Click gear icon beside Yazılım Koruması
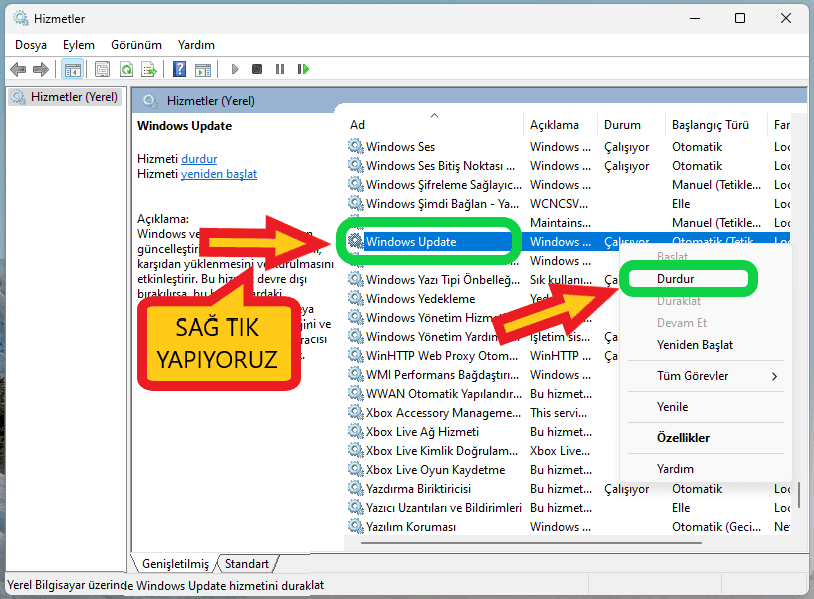The image size is (814, 599). (x=356, y=526)
